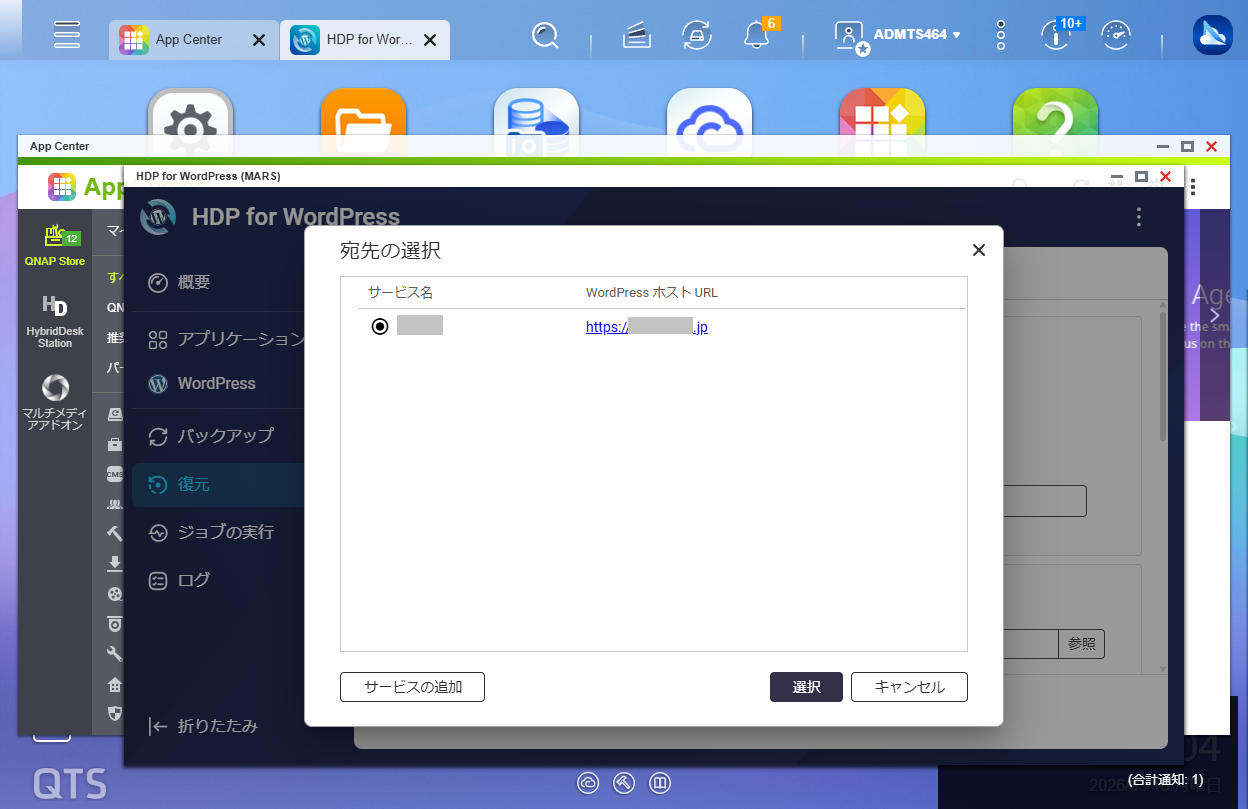Click the 選択 button
Screen dimensions: 1248x809
[x=806, y=687]
